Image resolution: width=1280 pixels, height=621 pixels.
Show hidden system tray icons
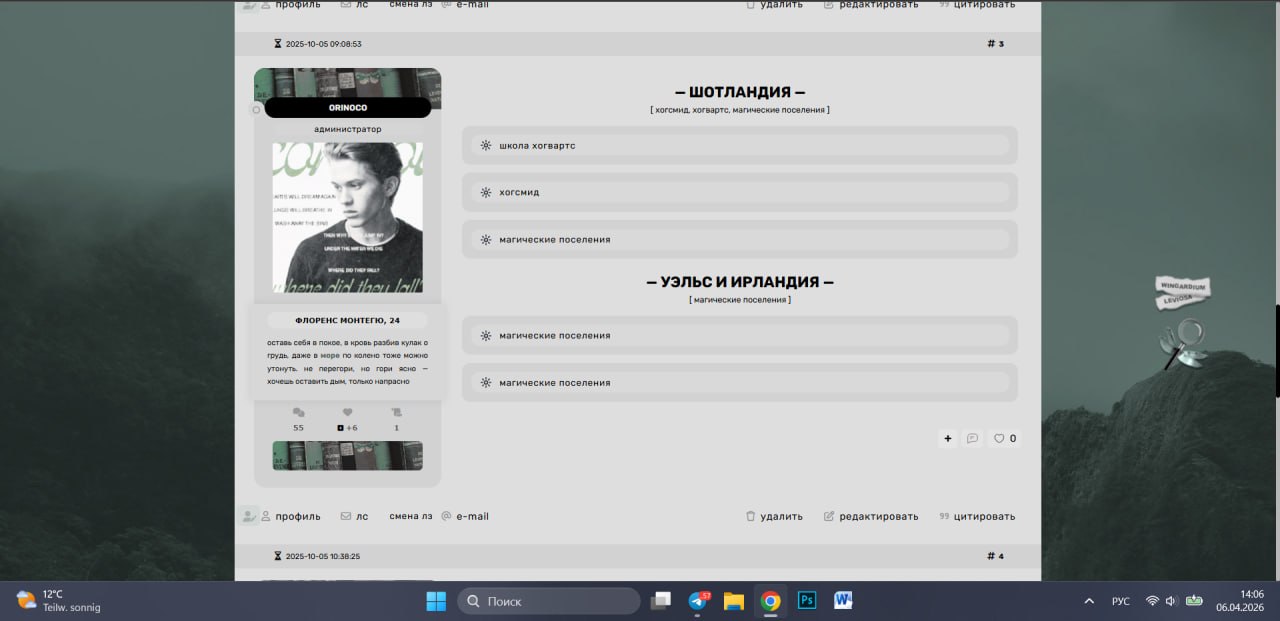1089,601
